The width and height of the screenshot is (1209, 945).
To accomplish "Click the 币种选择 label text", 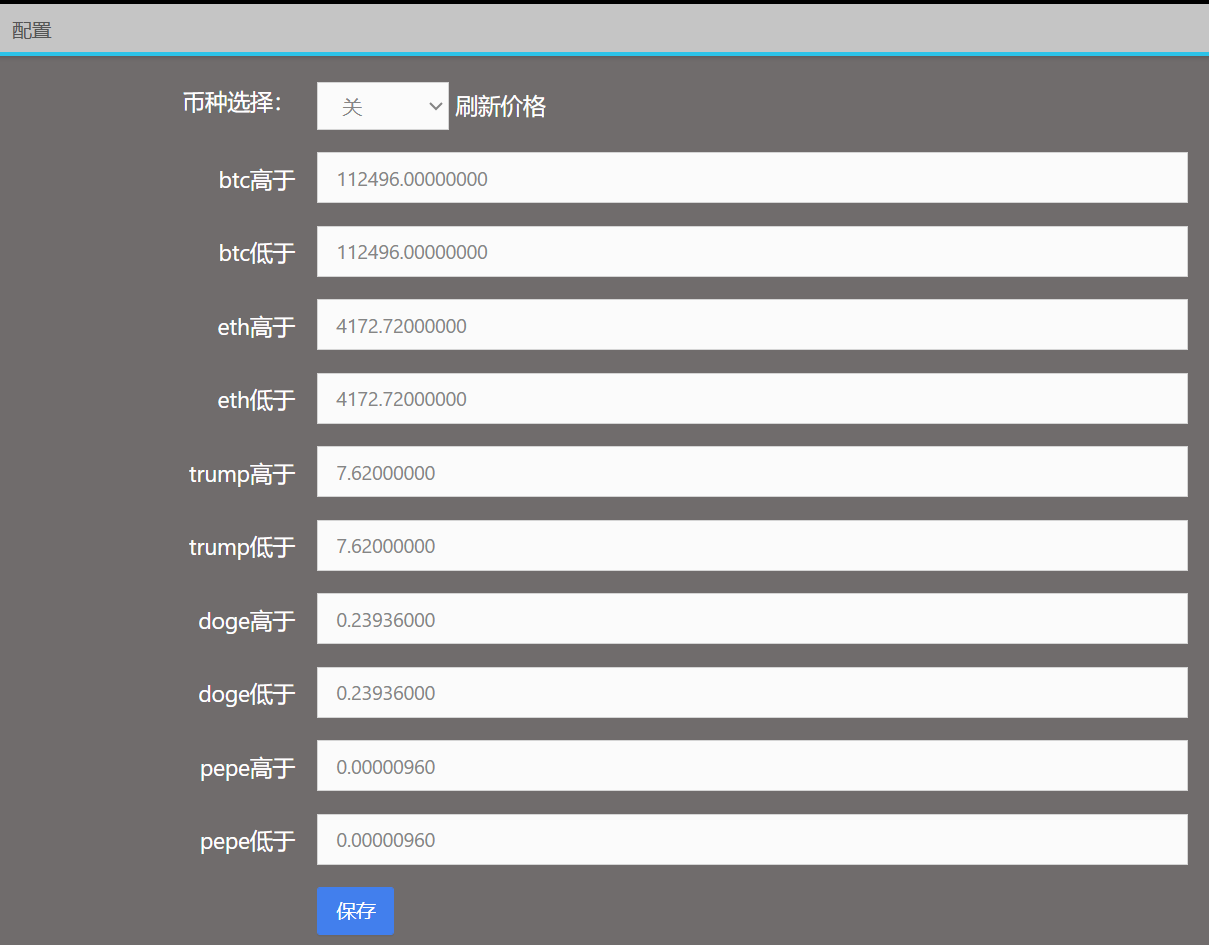I will pos(232,103).
